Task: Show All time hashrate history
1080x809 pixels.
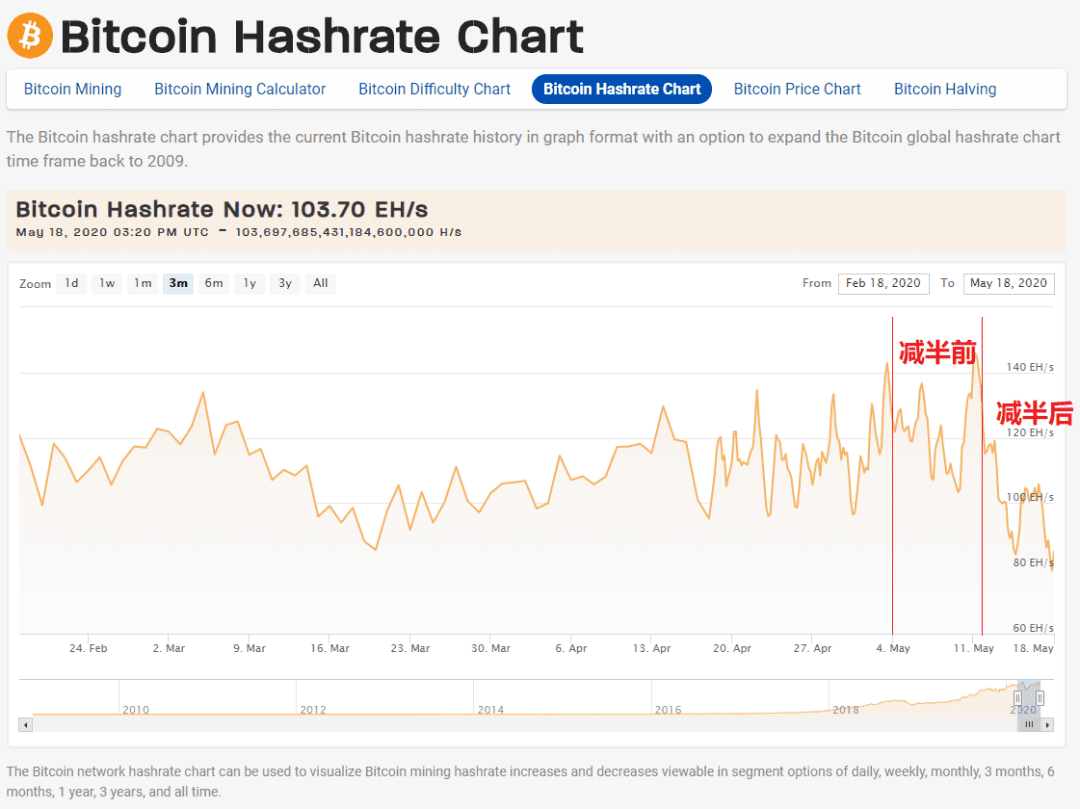Action: coord(320,283)
